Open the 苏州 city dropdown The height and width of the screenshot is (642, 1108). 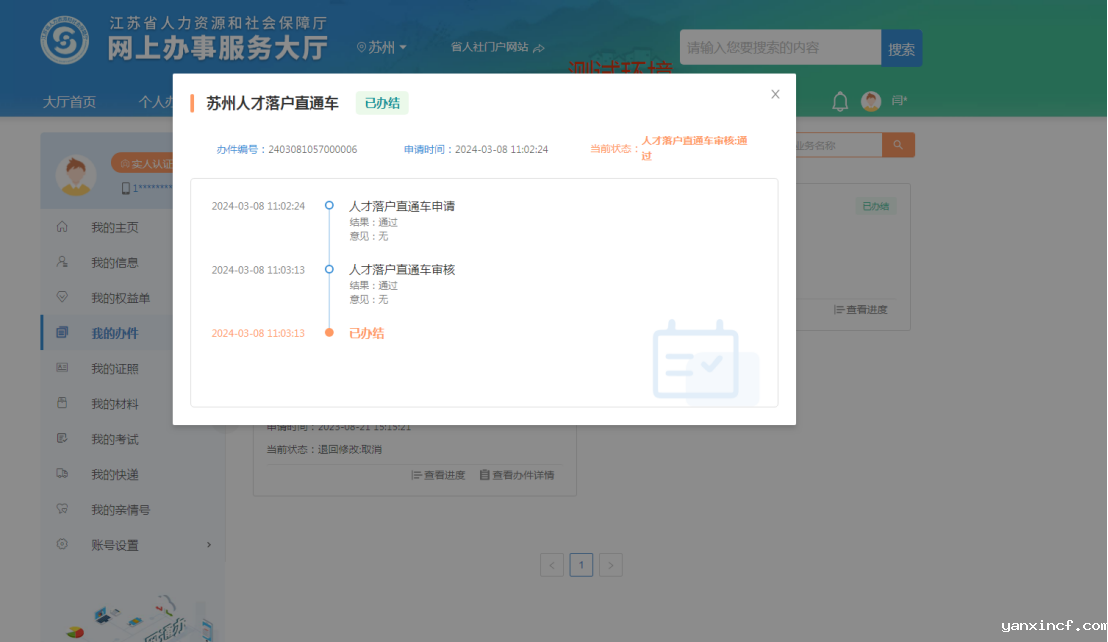[x=382, y=47]
